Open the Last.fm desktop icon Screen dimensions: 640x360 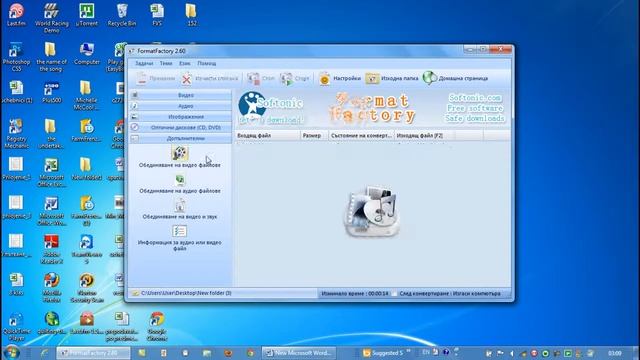click(16, 15)
